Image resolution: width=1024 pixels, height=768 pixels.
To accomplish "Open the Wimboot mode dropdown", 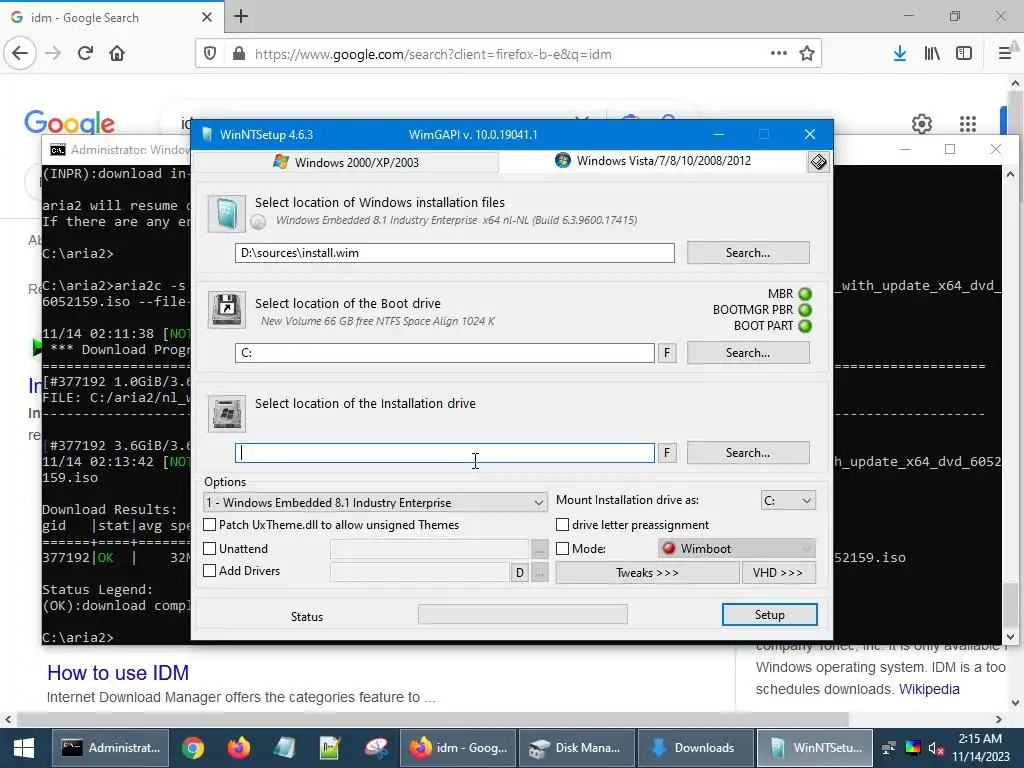I will click(x=737, y=549).
